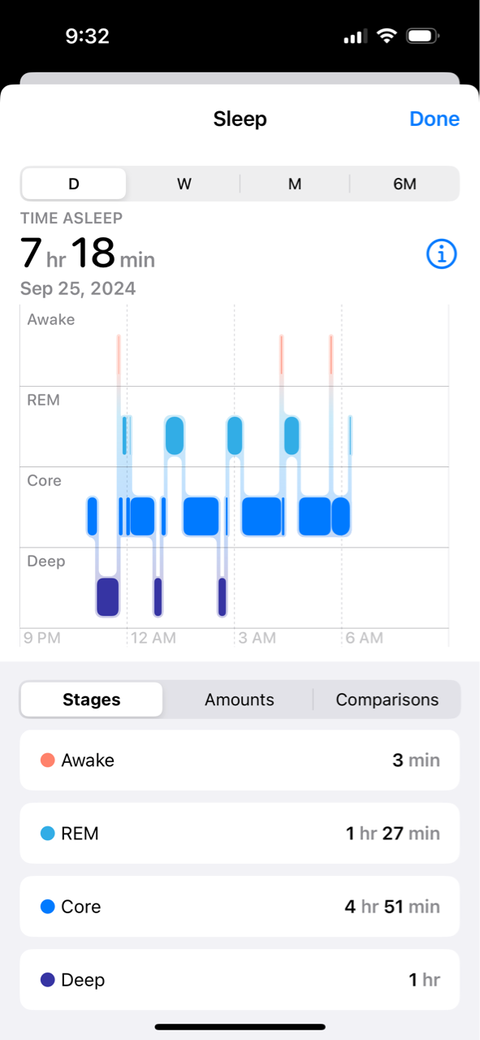Open the Awake 3 min row

(x=239, y=760)
